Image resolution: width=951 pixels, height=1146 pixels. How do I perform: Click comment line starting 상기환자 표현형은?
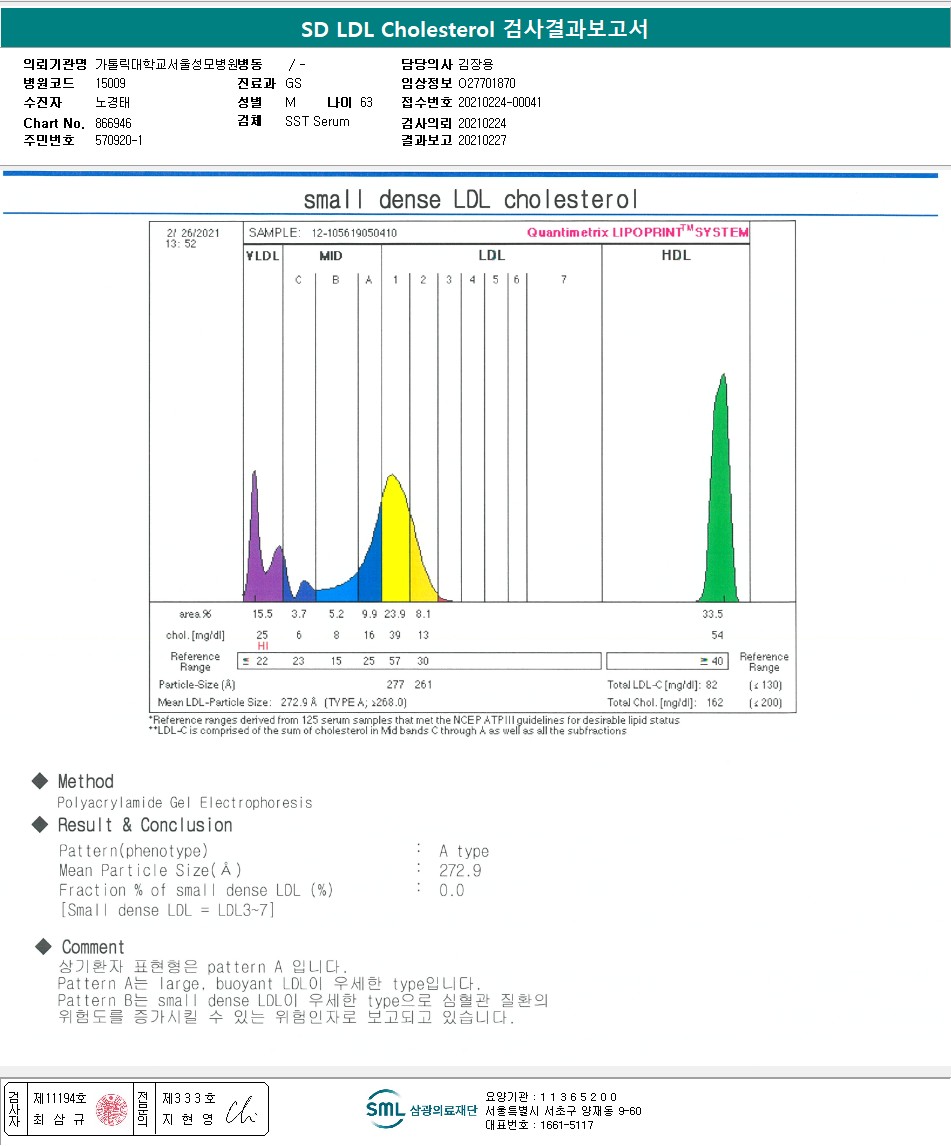[203, 966]
